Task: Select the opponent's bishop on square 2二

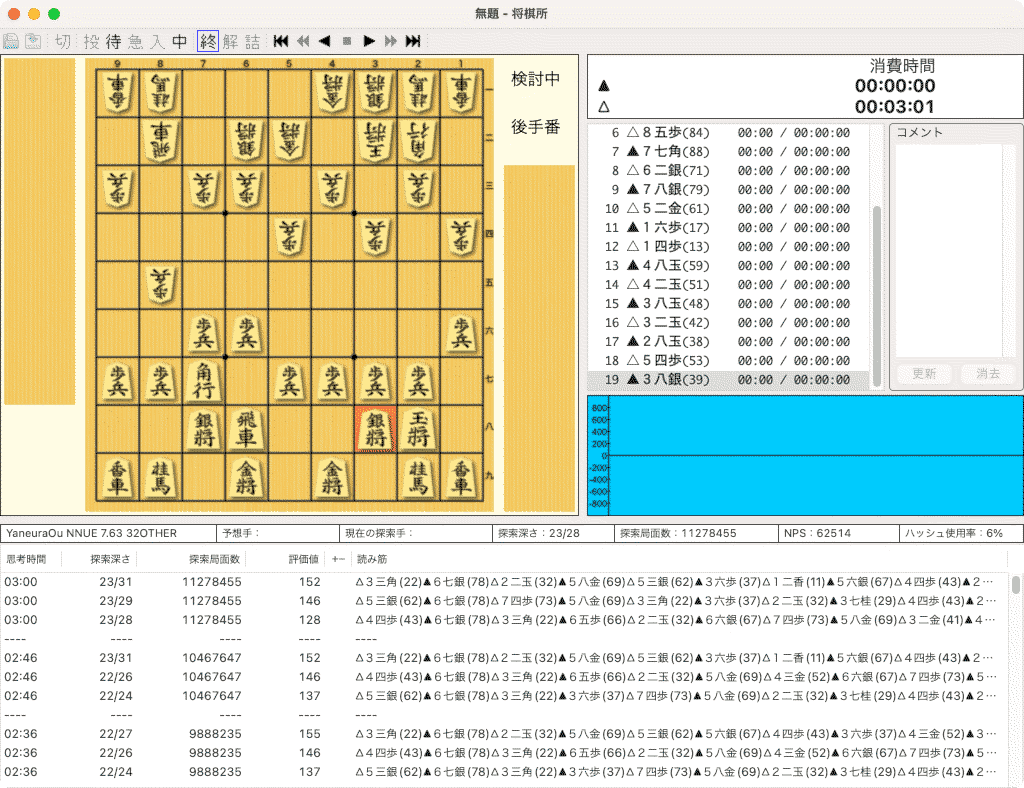Action: (419, 140)
